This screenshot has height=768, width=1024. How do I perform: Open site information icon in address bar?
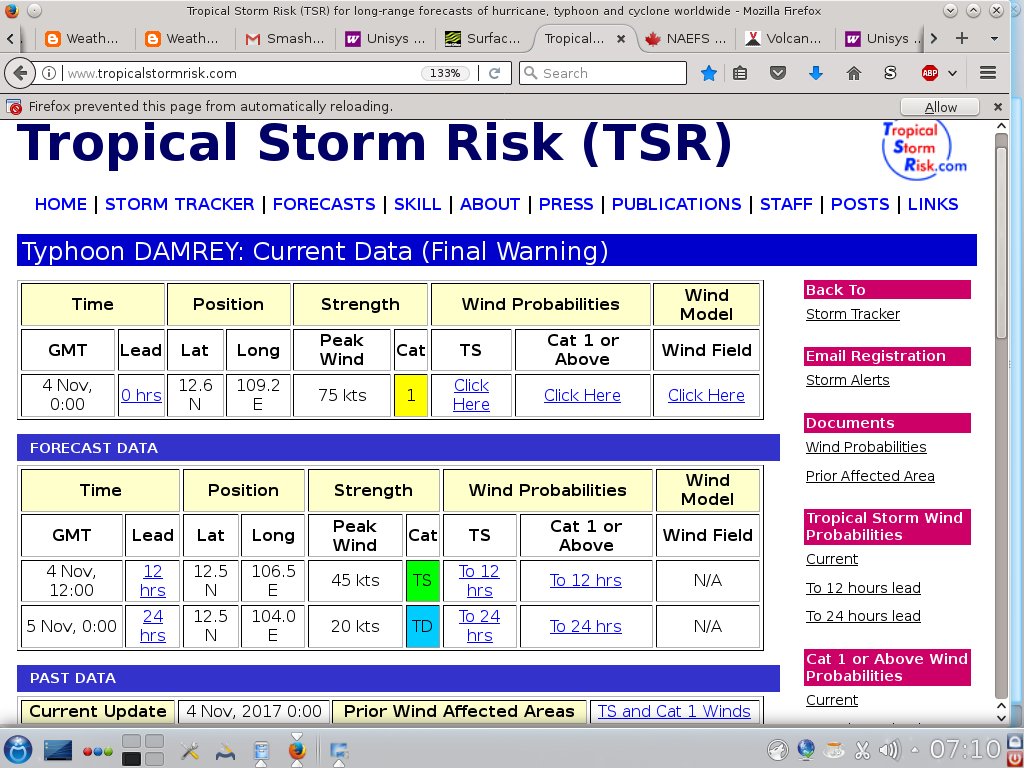49,73
